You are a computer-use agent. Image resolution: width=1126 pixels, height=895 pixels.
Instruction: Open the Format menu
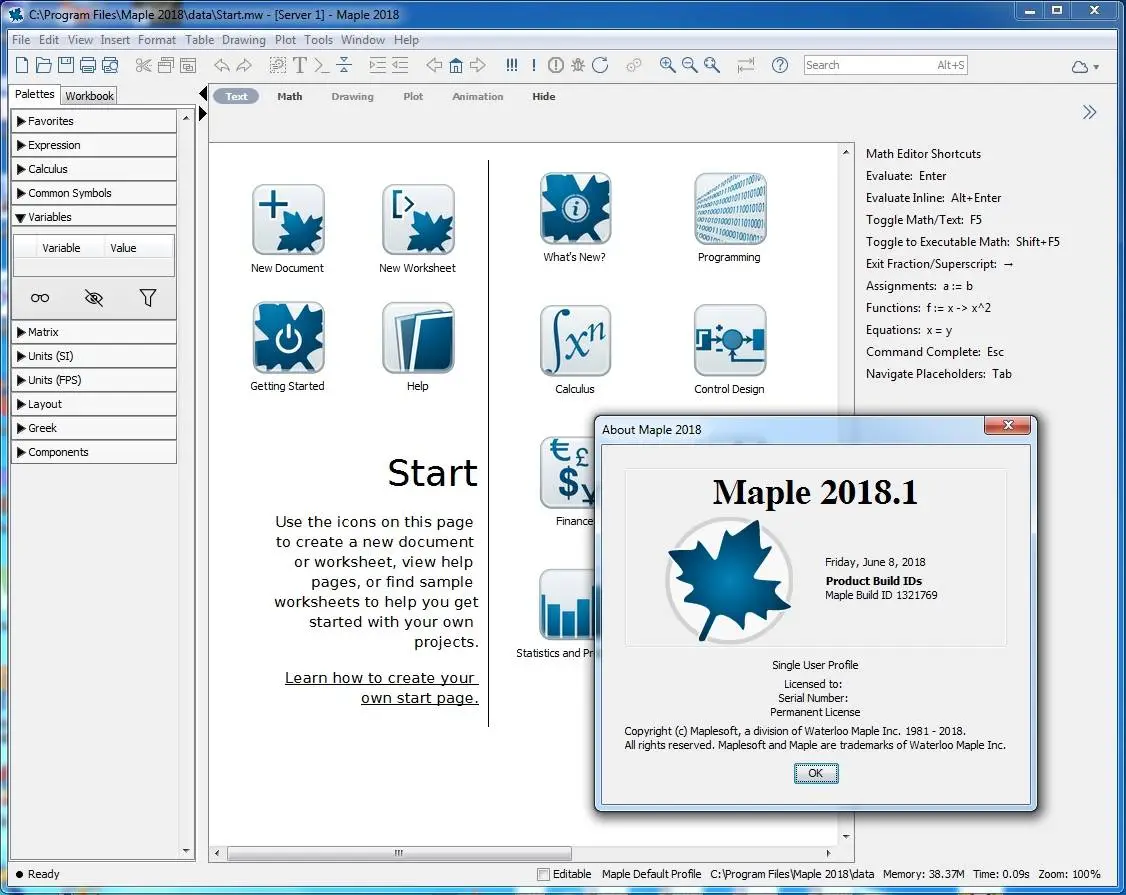tap(157, 40)
